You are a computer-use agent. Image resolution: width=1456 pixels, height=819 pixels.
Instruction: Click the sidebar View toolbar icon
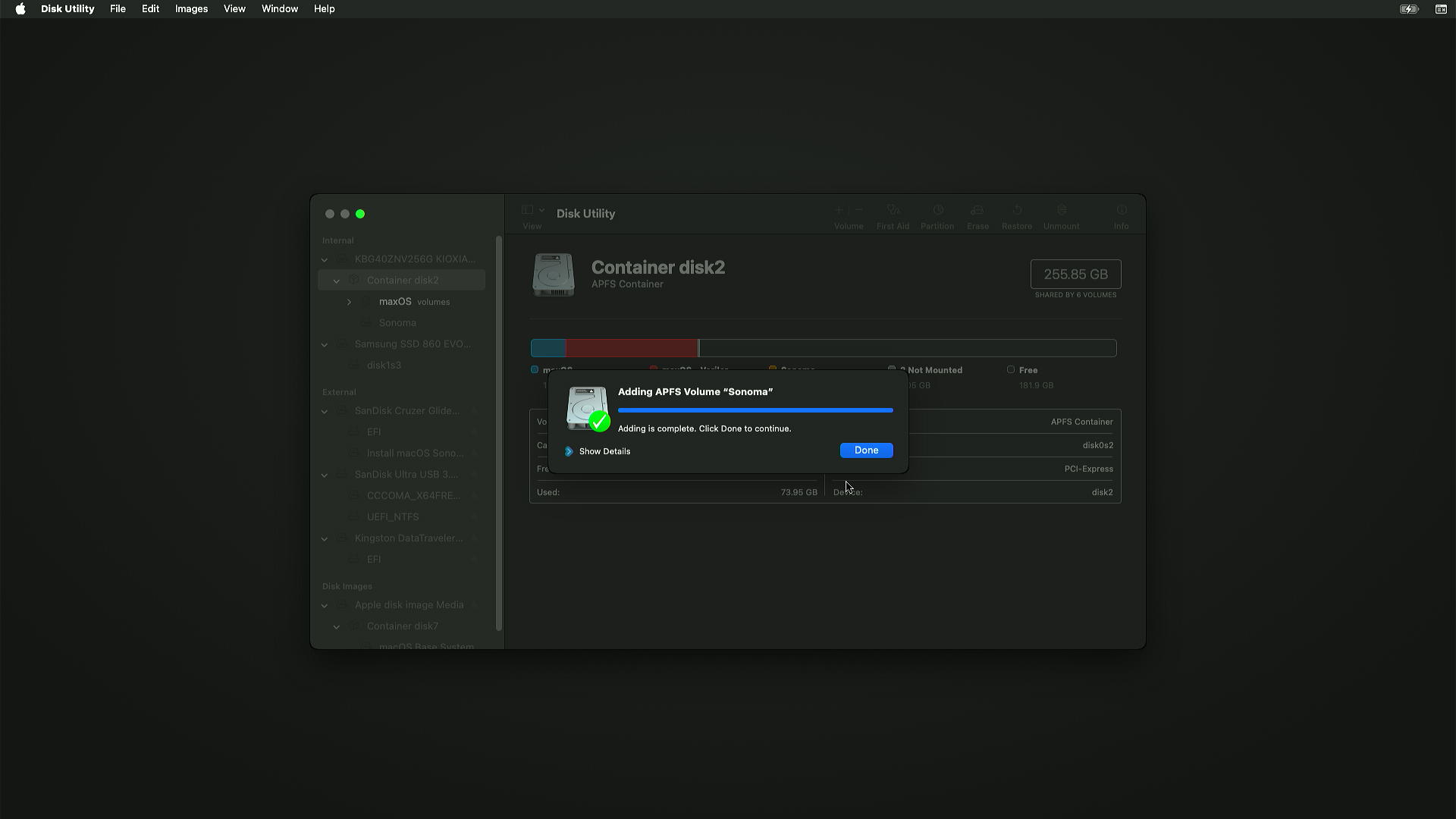(528, 210)
